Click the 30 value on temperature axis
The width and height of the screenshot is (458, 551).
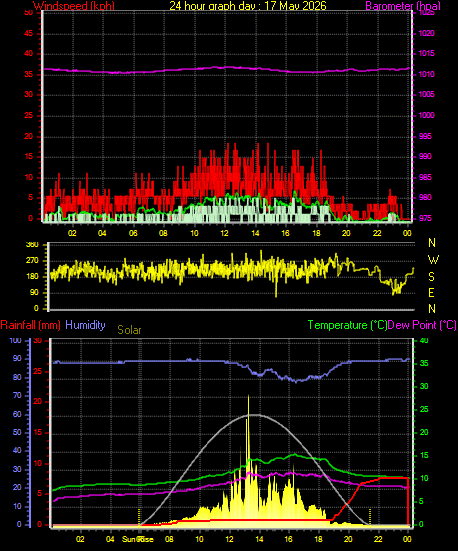point(424,387)
